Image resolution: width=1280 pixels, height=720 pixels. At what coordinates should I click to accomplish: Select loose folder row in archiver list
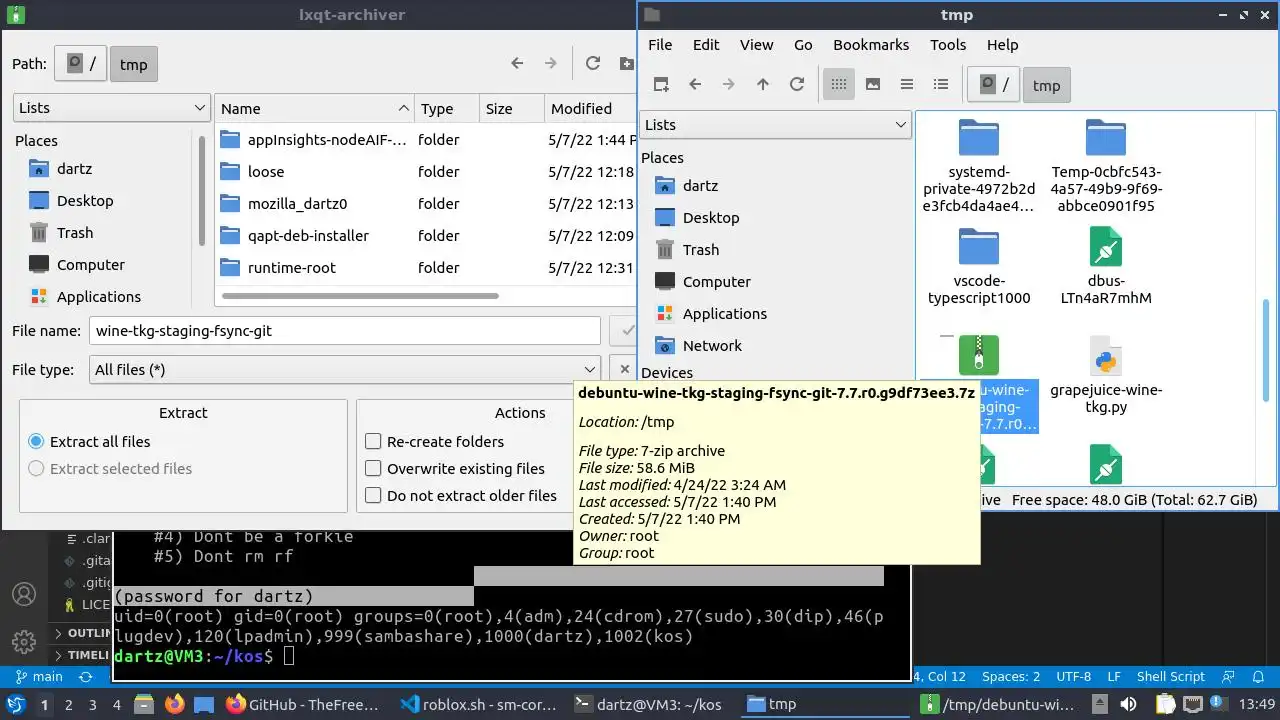click(426, 172)
